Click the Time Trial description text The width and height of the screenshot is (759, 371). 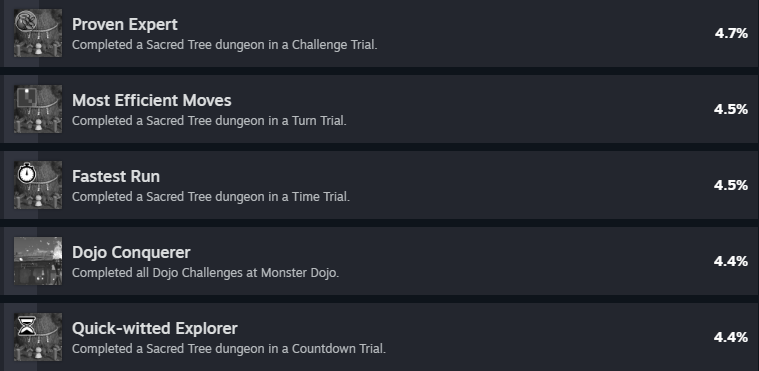pos(211,197)
